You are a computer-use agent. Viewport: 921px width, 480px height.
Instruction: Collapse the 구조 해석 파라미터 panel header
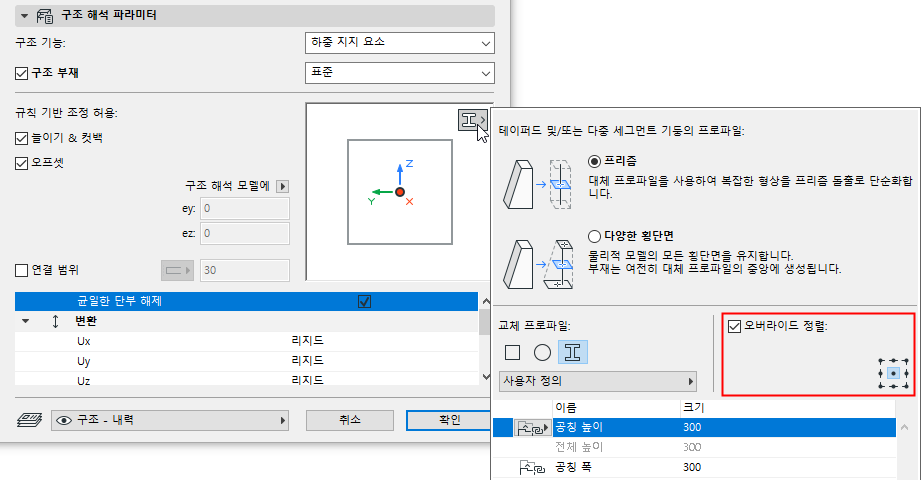pyautogui.click(x=24, y=16)
